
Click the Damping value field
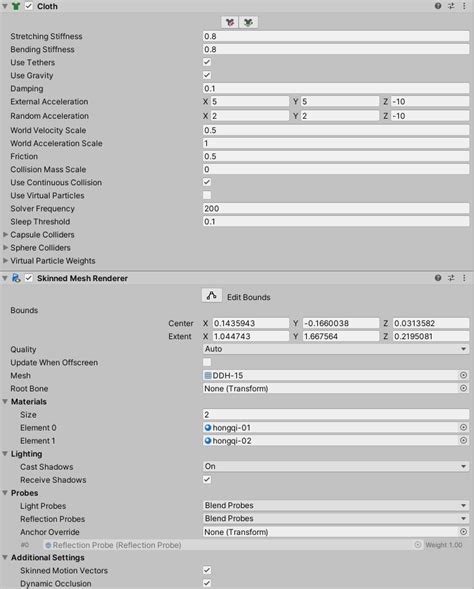(x=336, y=89)
